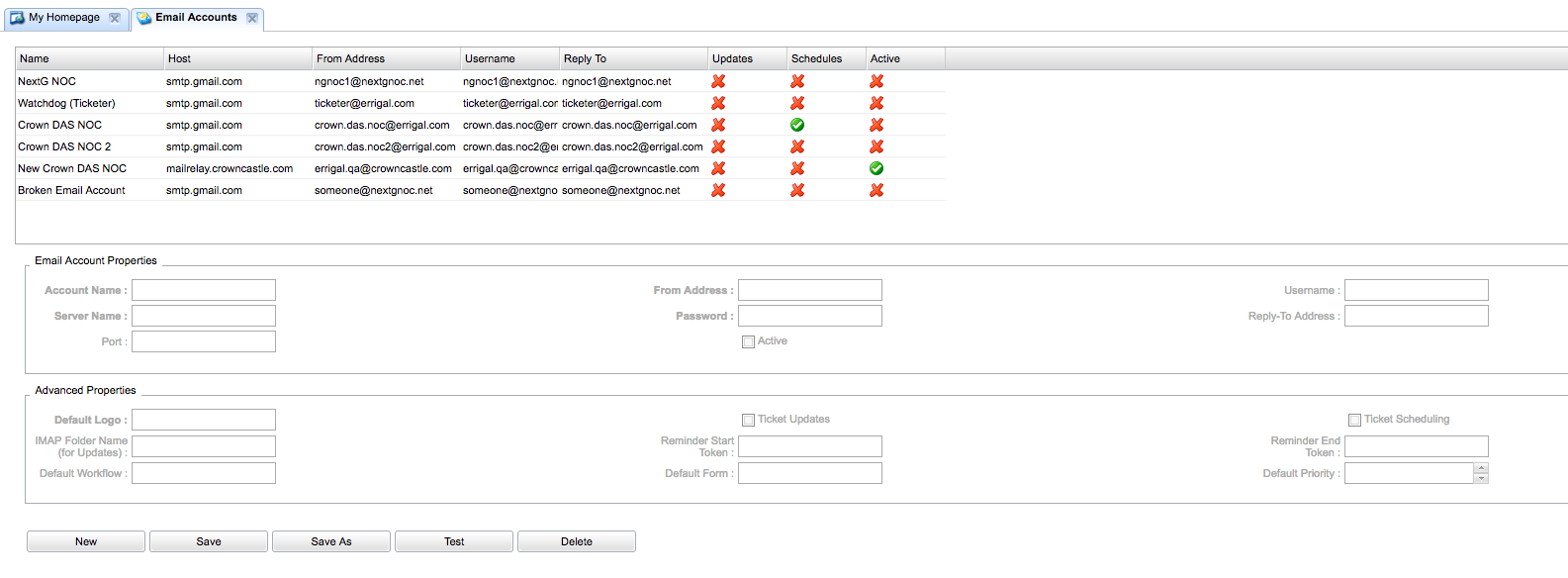Click red Active X for Broken Email Account

pyautogui.click(x=876, y=190)
